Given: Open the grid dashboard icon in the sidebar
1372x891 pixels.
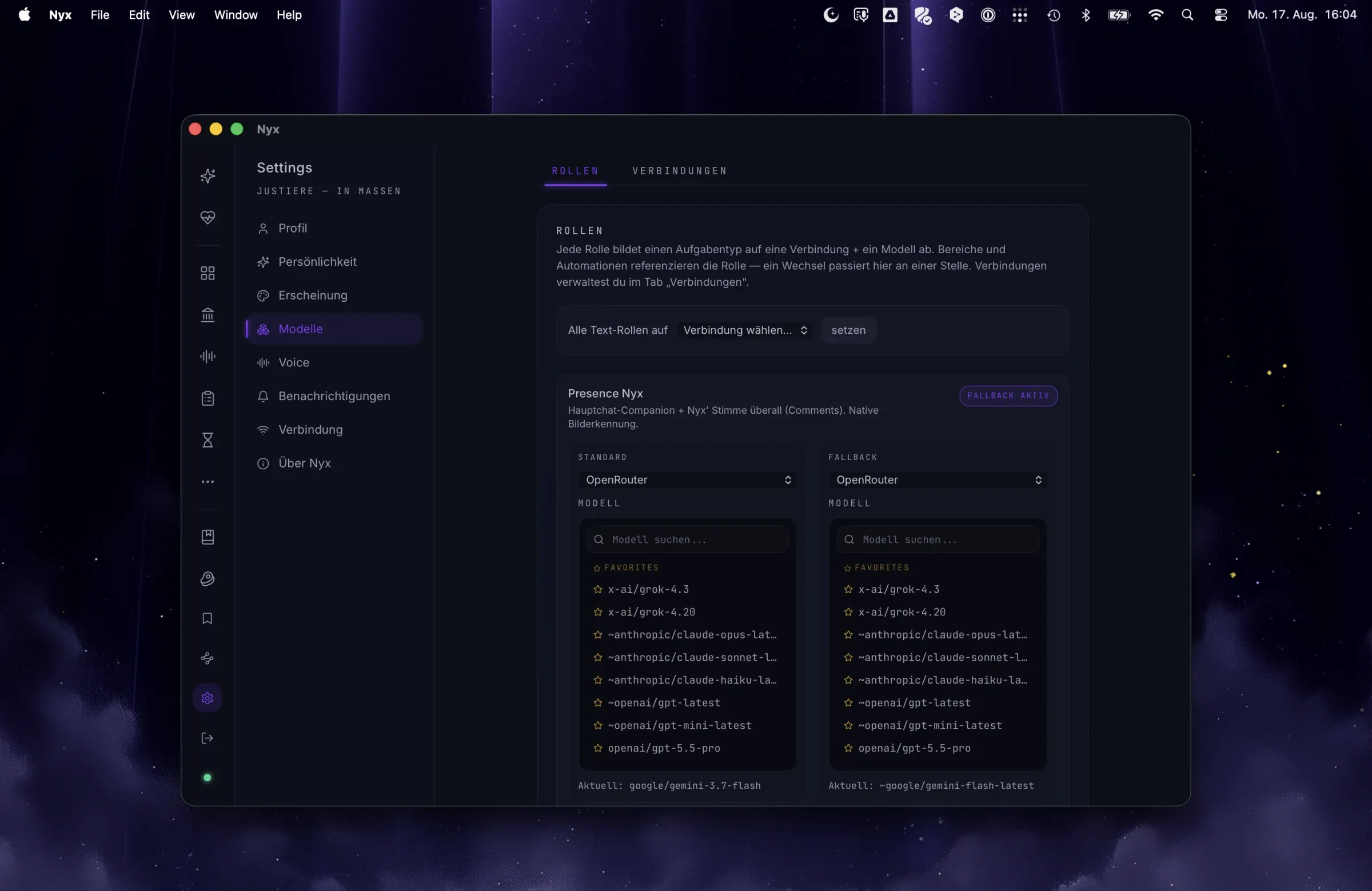Looking at the screenshot, I should pyautogui.click(x=208, y=273).
